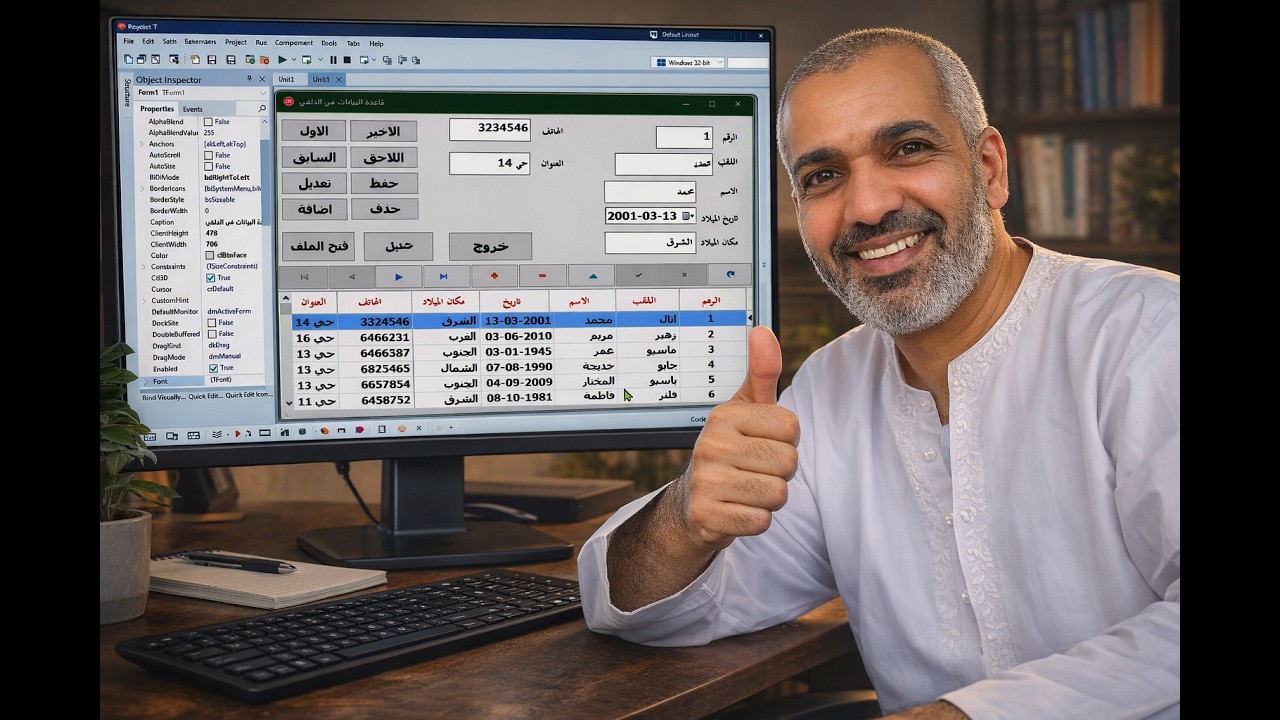Click the red minus delete record icon
1280x720 pixels.
[543, 275]
